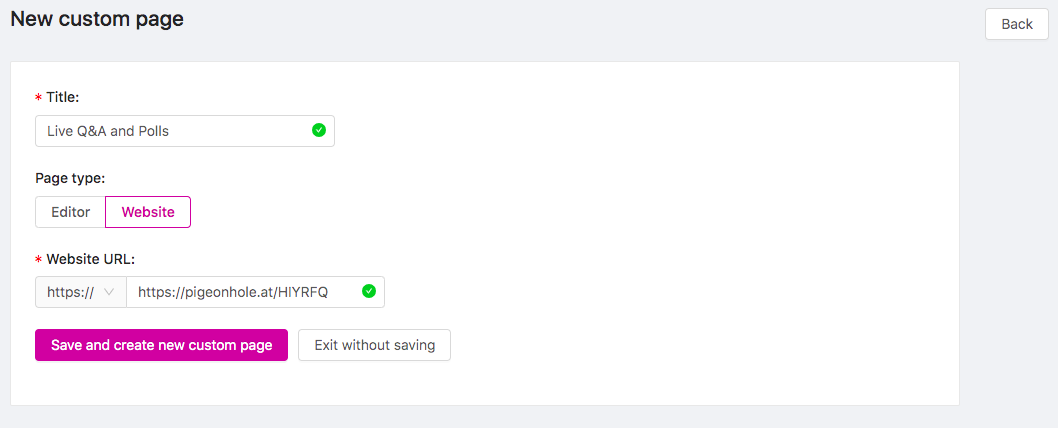
Task: Focus the Website URL input containing pigeonhole.at
Action: [256, 292]
